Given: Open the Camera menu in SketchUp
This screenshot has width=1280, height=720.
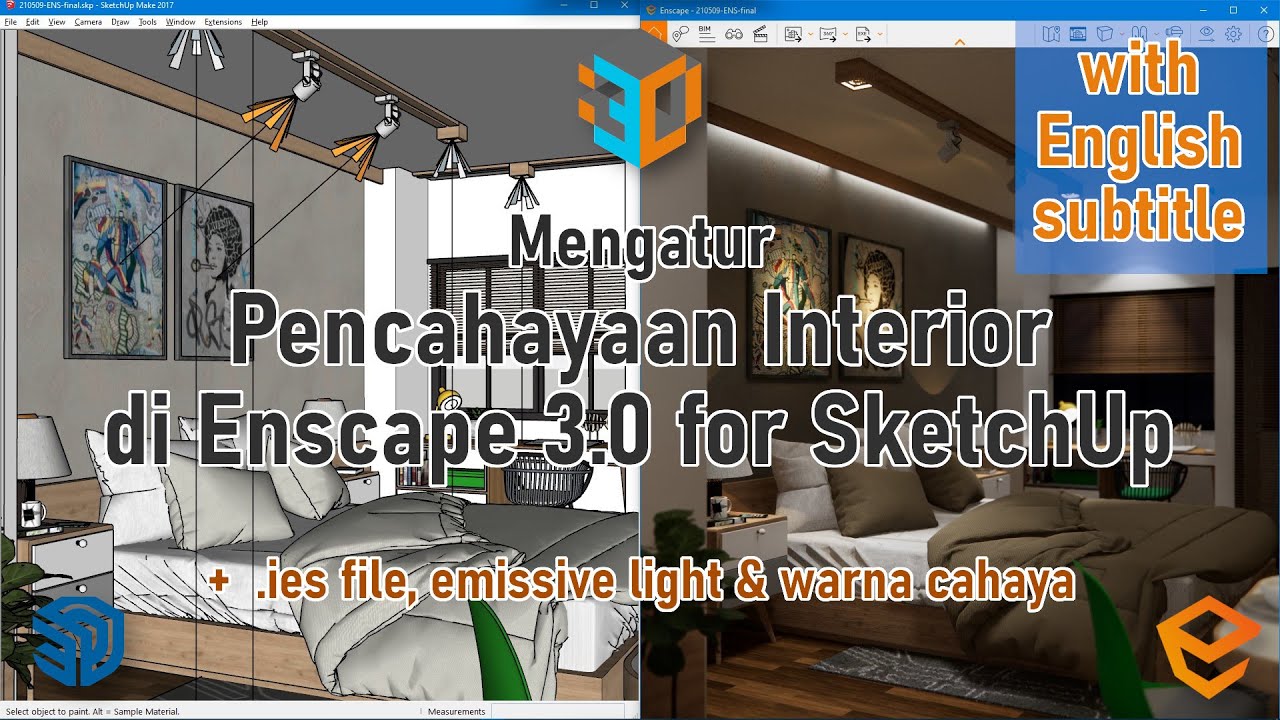Looking at the screenshot, I should [88, 21].
